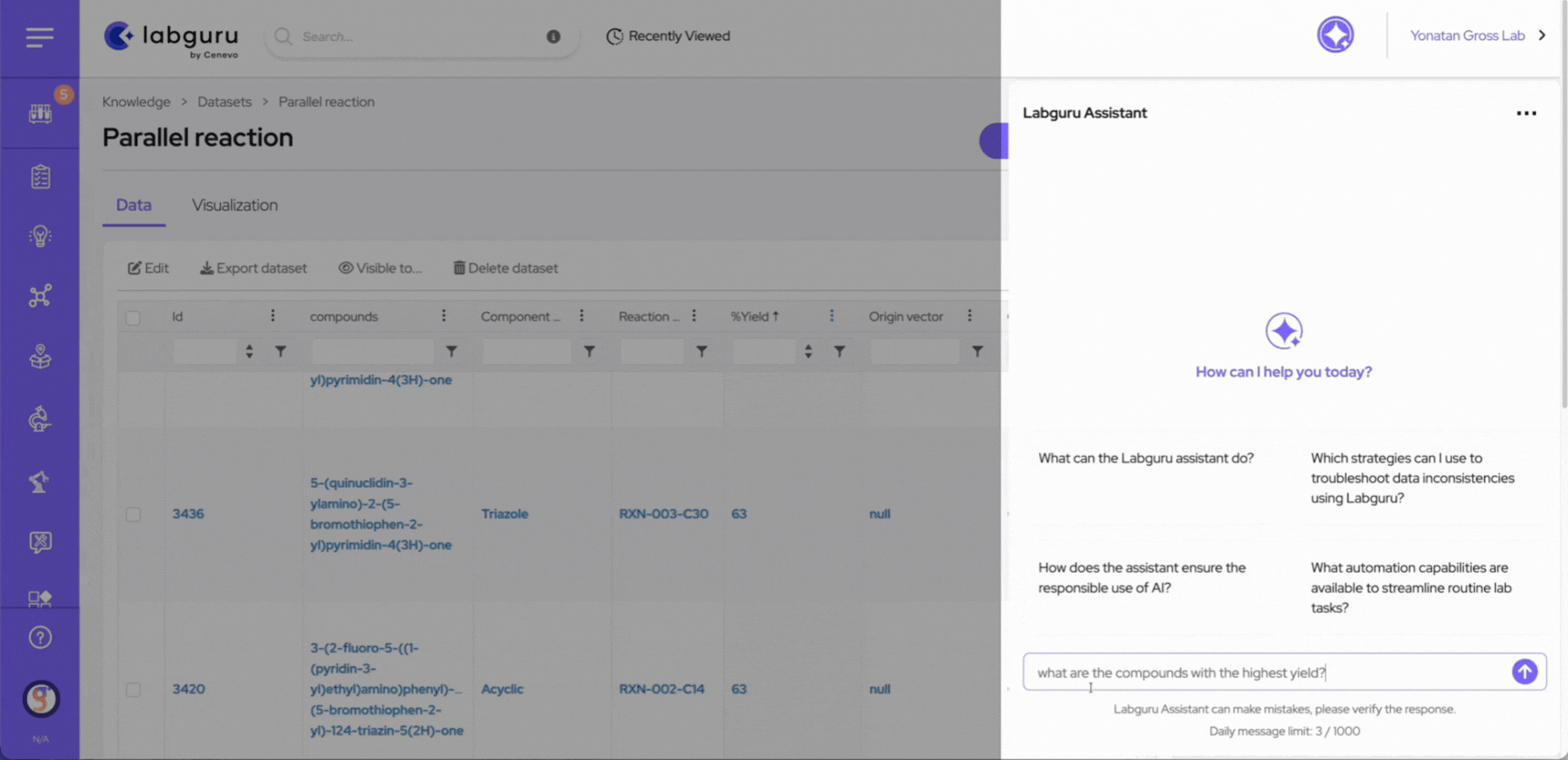Open the RXN-003-C30 reaction link

[663, 514]
